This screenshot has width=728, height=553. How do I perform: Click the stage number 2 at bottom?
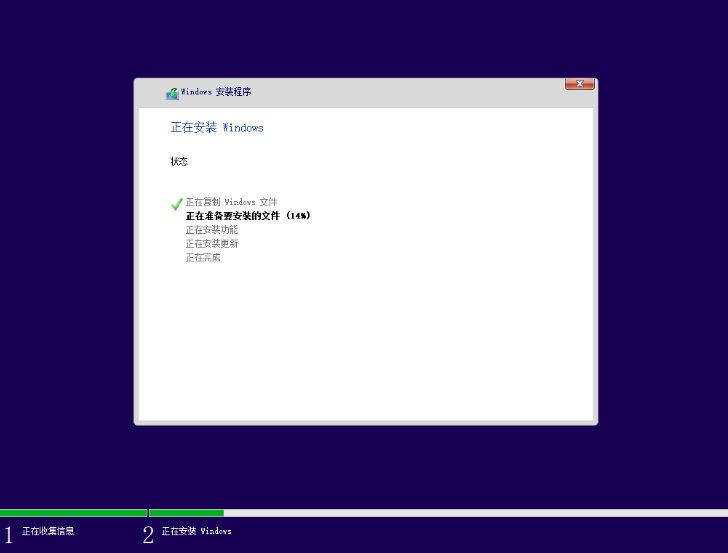148,535
